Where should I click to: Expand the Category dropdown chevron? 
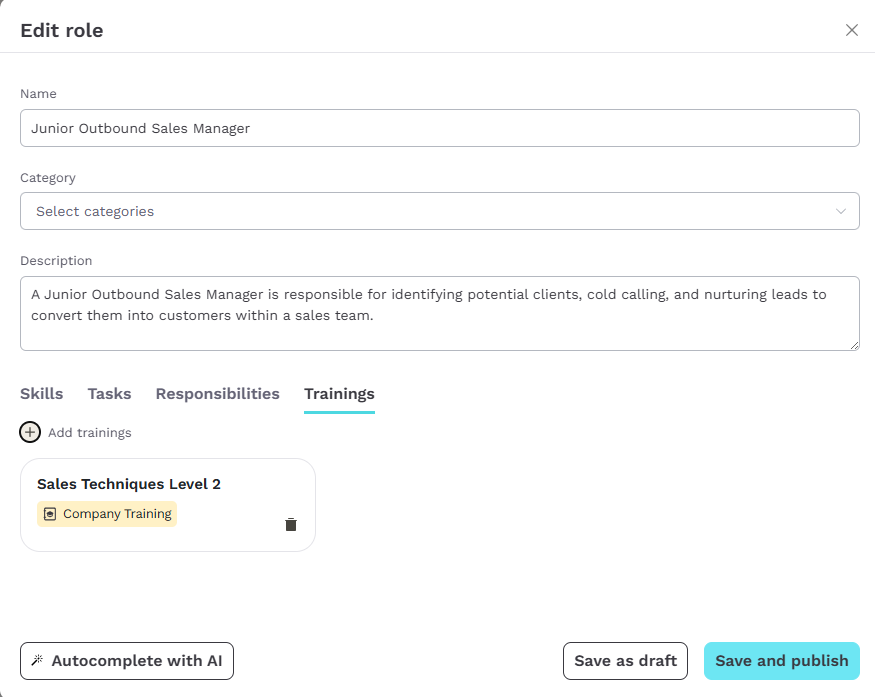[x=840, y=211]
